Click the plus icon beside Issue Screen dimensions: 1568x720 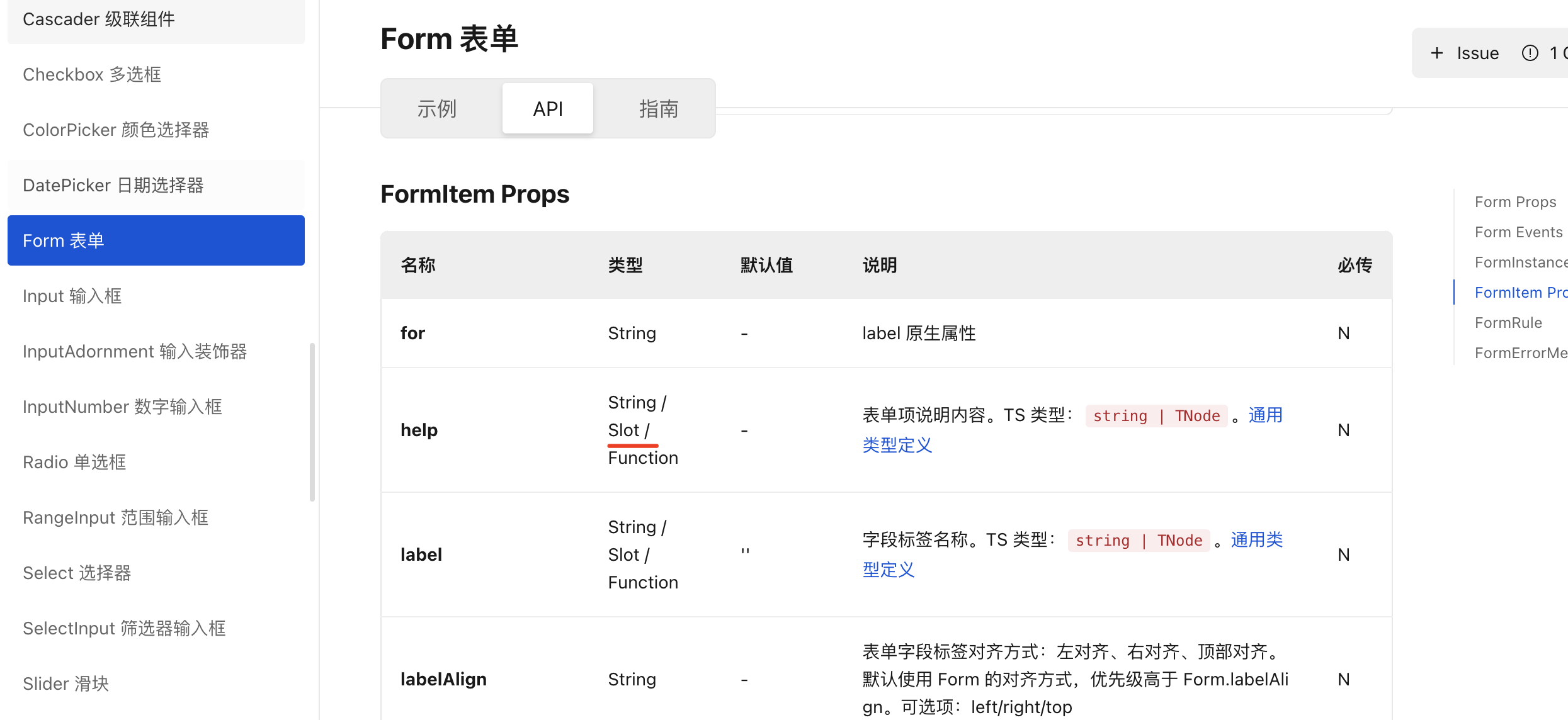(1436, 53)
